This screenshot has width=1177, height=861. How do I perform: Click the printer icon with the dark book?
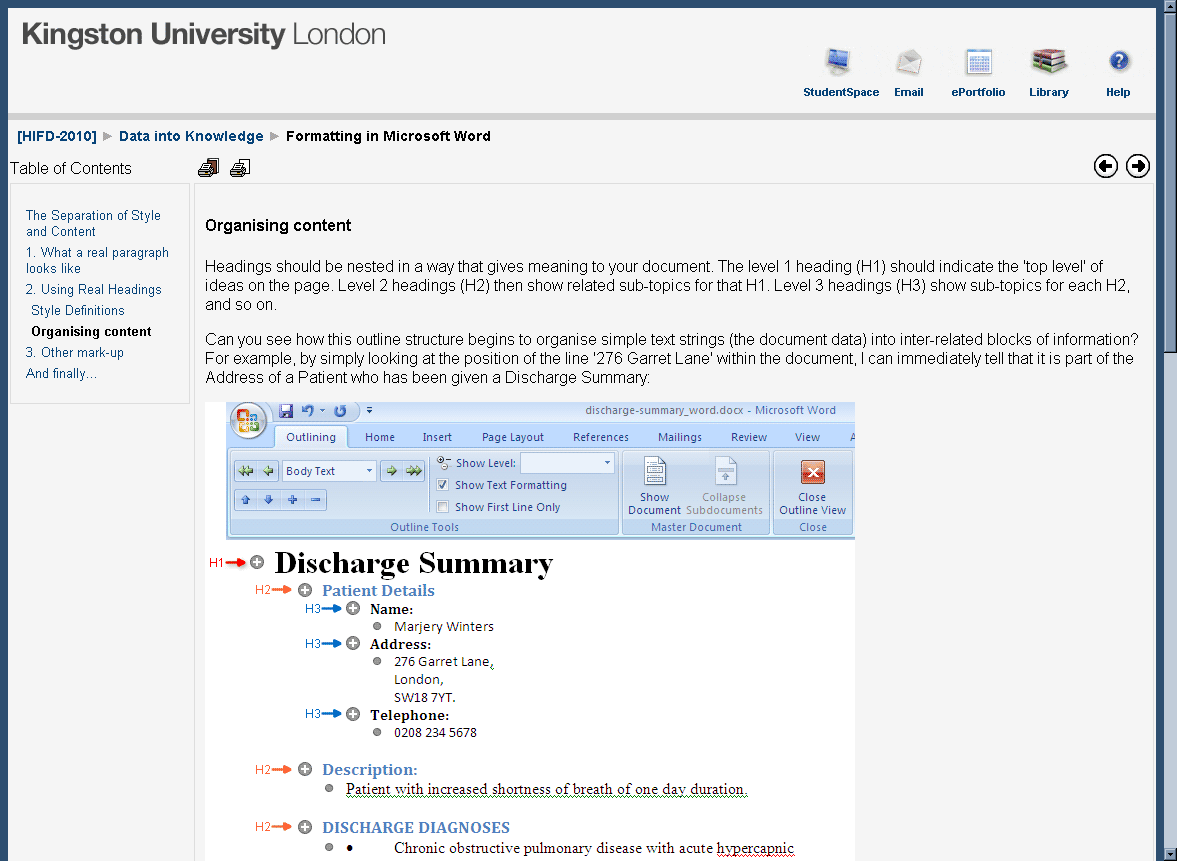click(x=208, y=168)
